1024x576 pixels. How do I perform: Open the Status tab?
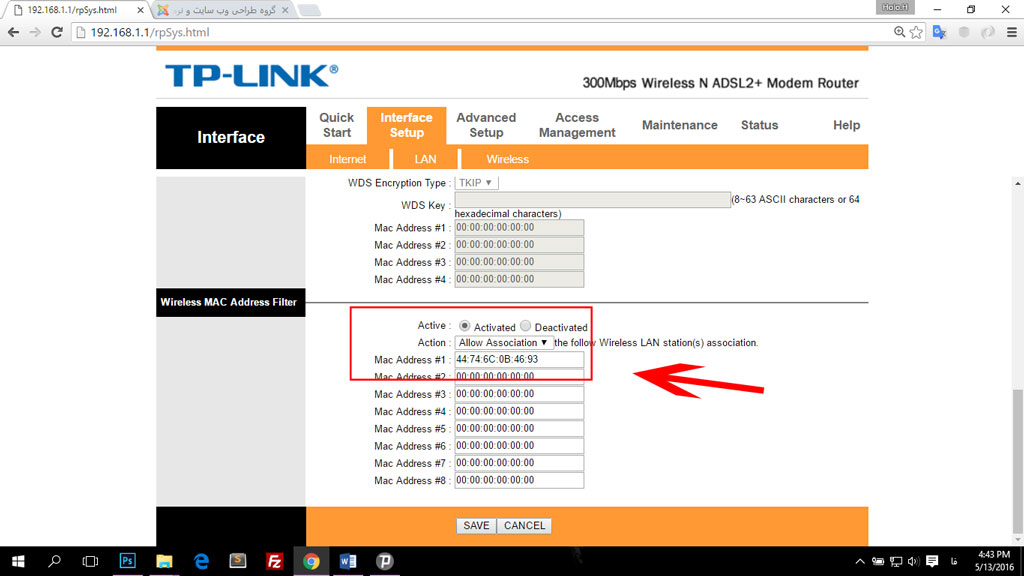tap(759, 125)
